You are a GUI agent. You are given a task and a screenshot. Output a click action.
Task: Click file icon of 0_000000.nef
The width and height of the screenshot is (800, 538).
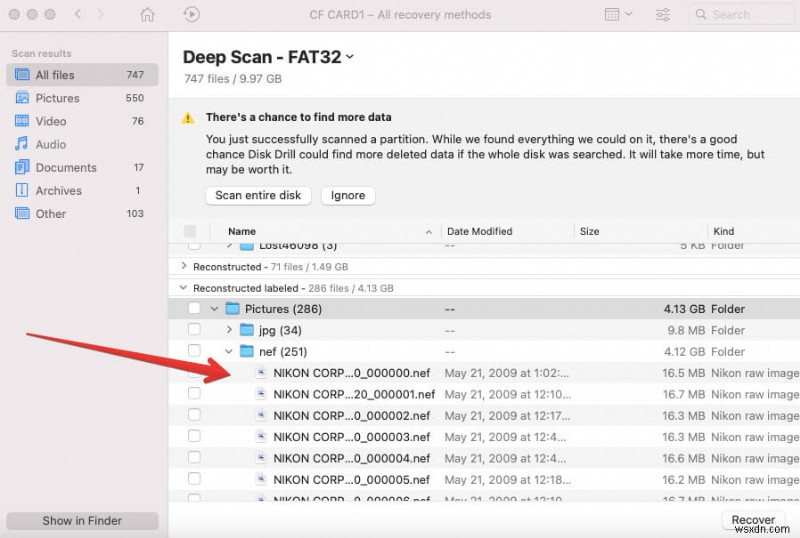261,372
